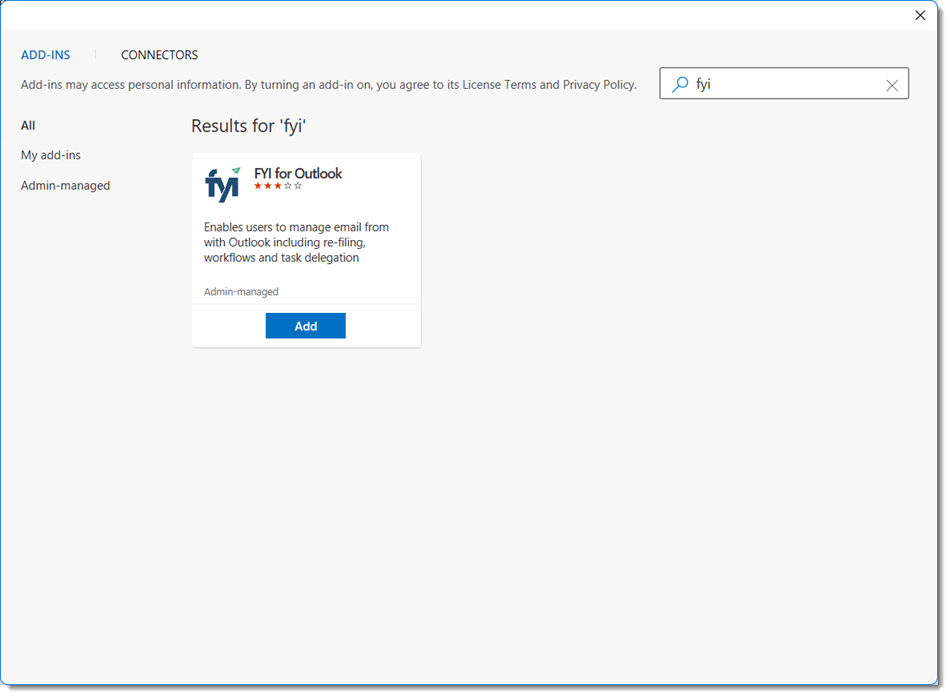Open the FYI for Outlook title
The image size is (950, 697).
(297, 173)
